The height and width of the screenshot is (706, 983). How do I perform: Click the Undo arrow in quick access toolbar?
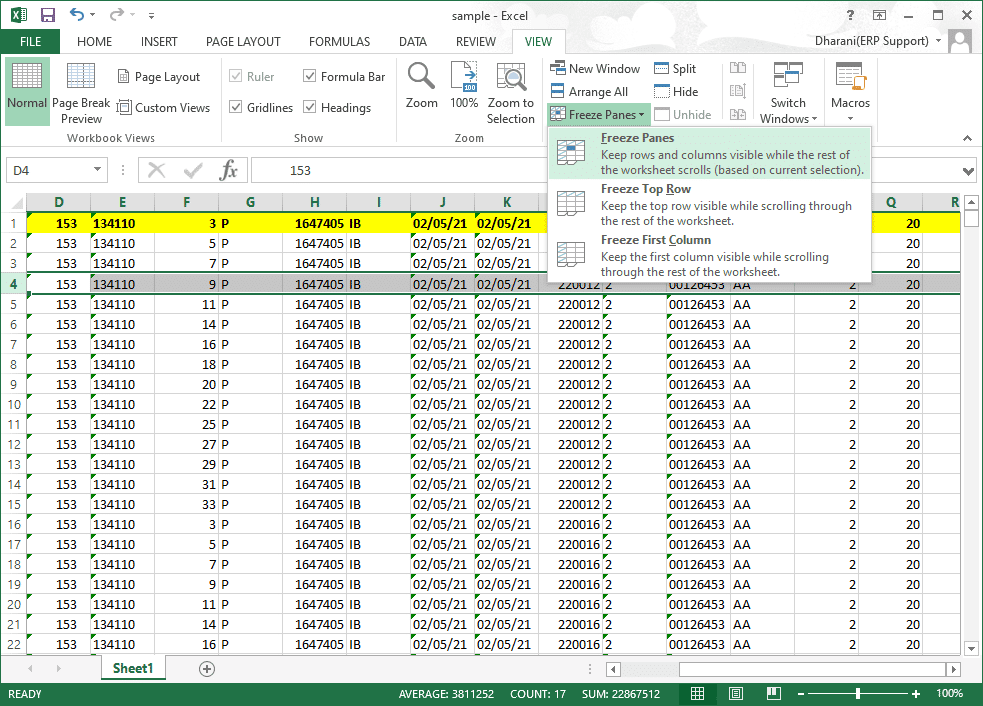(x=78, y=15)
